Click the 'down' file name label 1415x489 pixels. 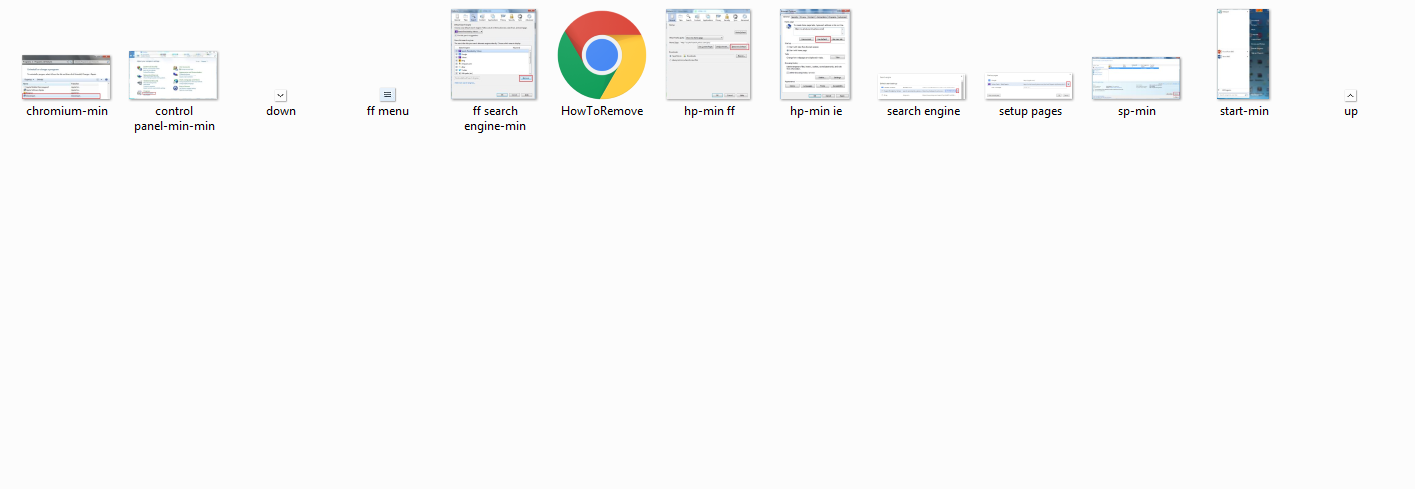(x=281, y=111)
